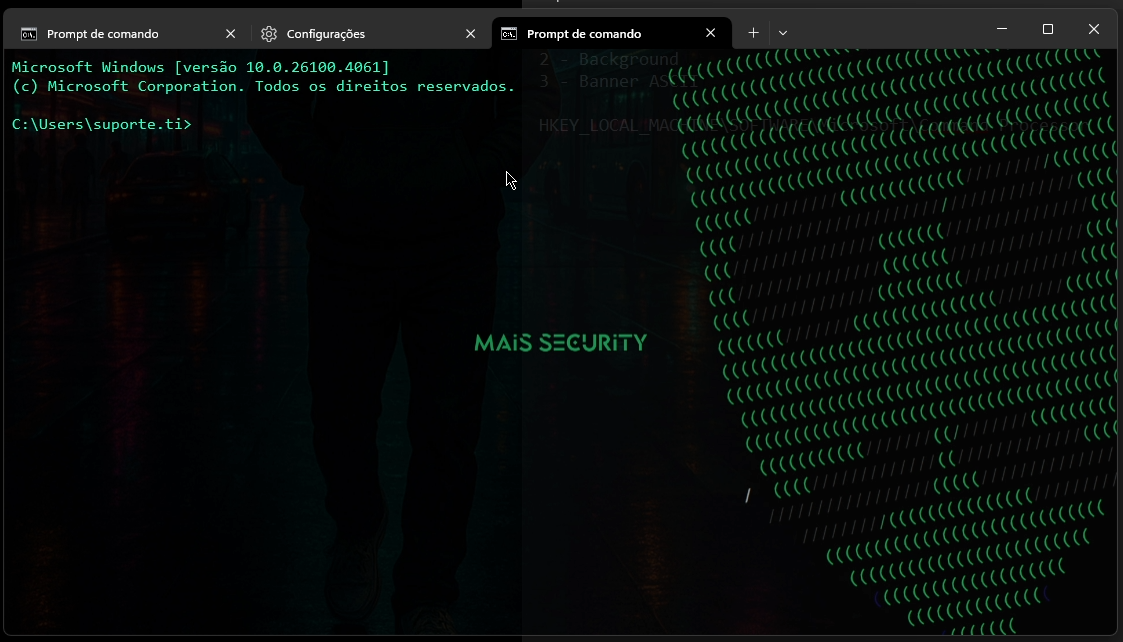Expand the new tab profile dropdown
The width and height of the screenshot is (1123, 642).
(783, 33)
